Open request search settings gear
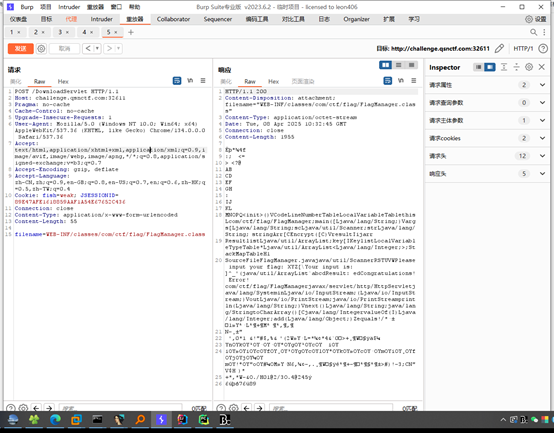 (x=23, y=408)
